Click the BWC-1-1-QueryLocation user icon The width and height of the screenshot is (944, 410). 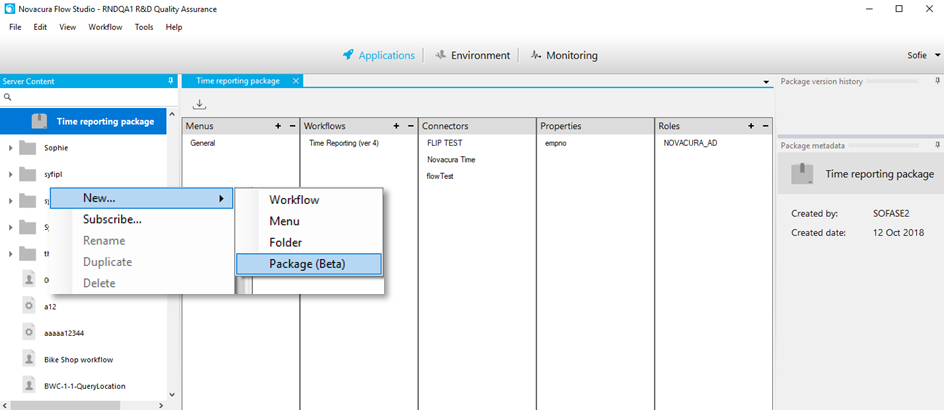point(28,385)
